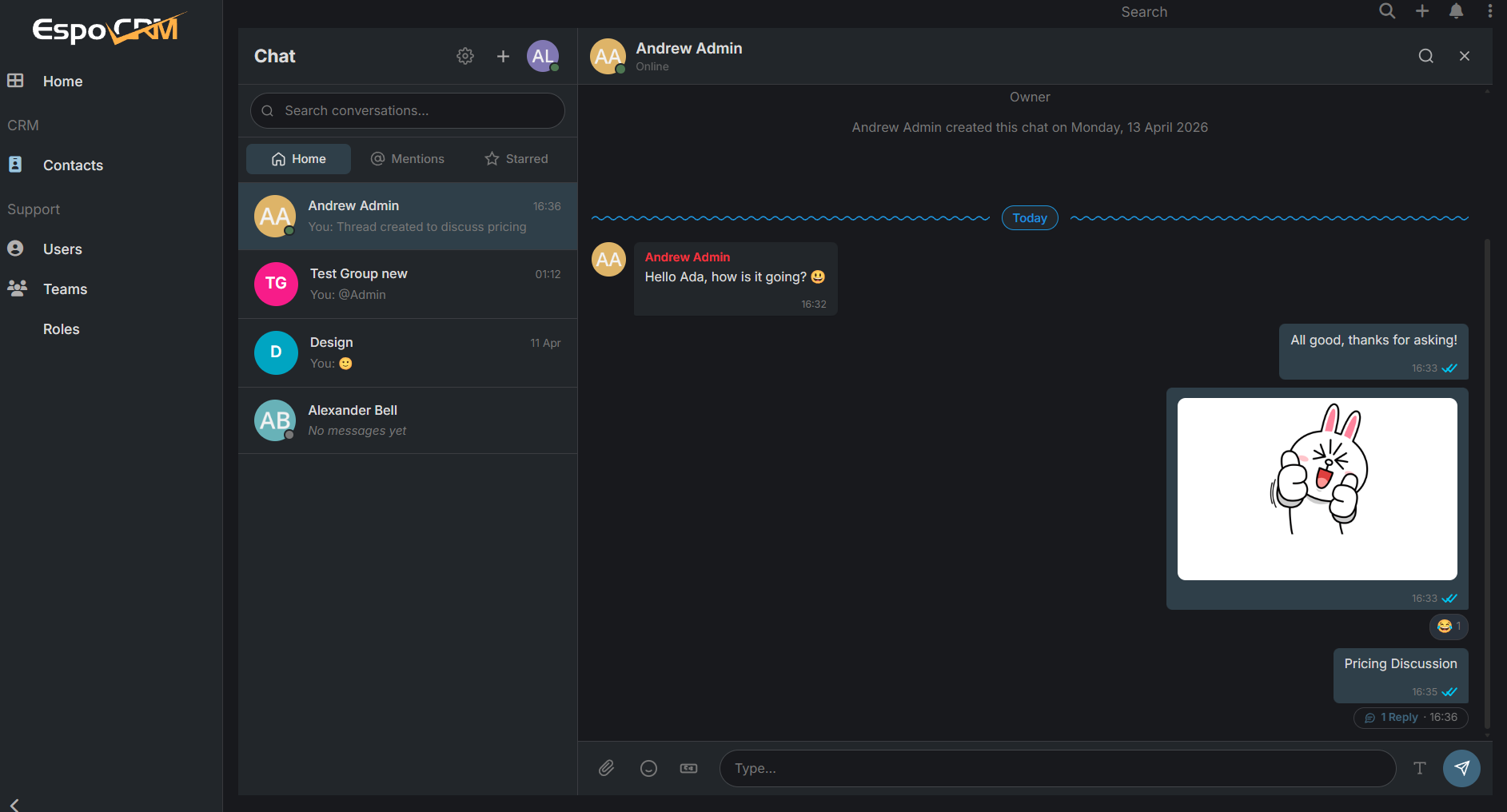Open the notifications bell icon
This screenshot has width=1507, height=812.
click(x=1456, y=11)
